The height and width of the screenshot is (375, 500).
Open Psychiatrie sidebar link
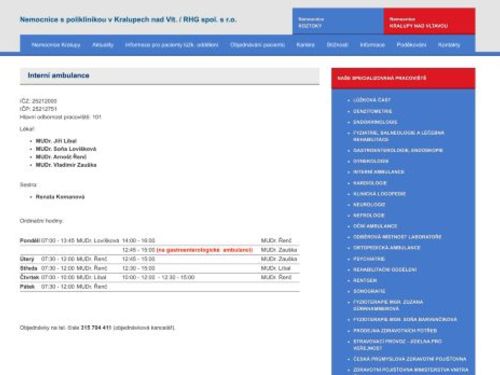(x=369, y=259)
